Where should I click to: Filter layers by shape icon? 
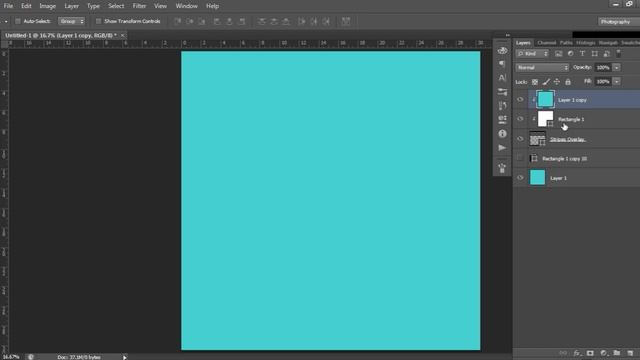click(x=595, y=54)
